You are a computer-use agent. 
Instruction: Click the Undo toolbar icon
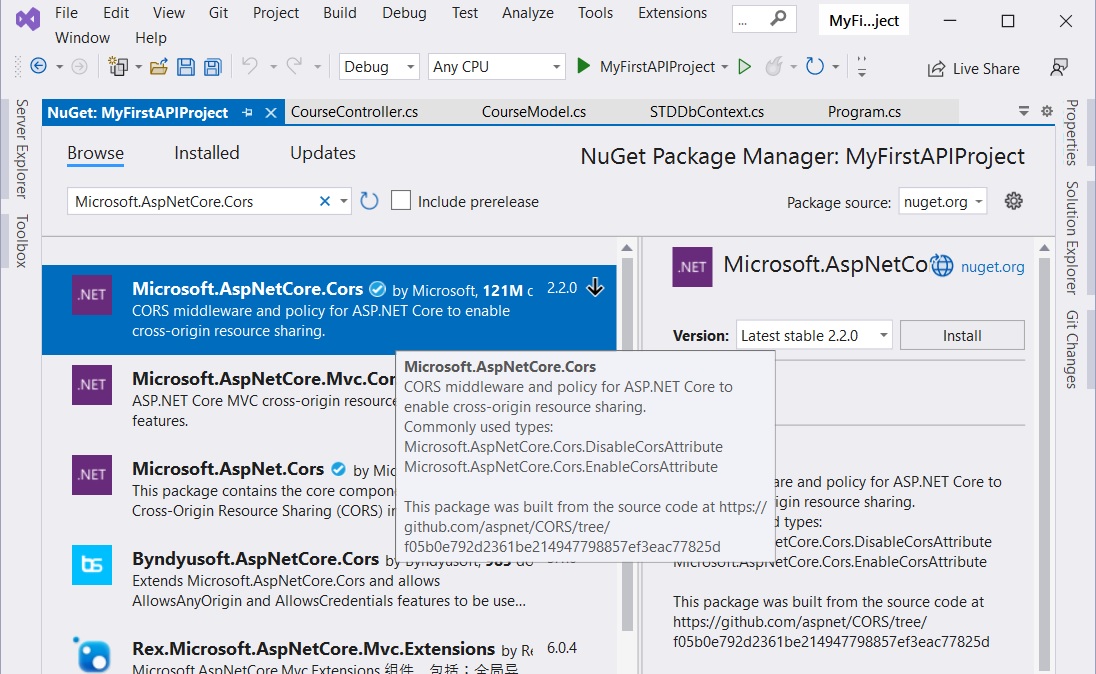click(250, 66)
